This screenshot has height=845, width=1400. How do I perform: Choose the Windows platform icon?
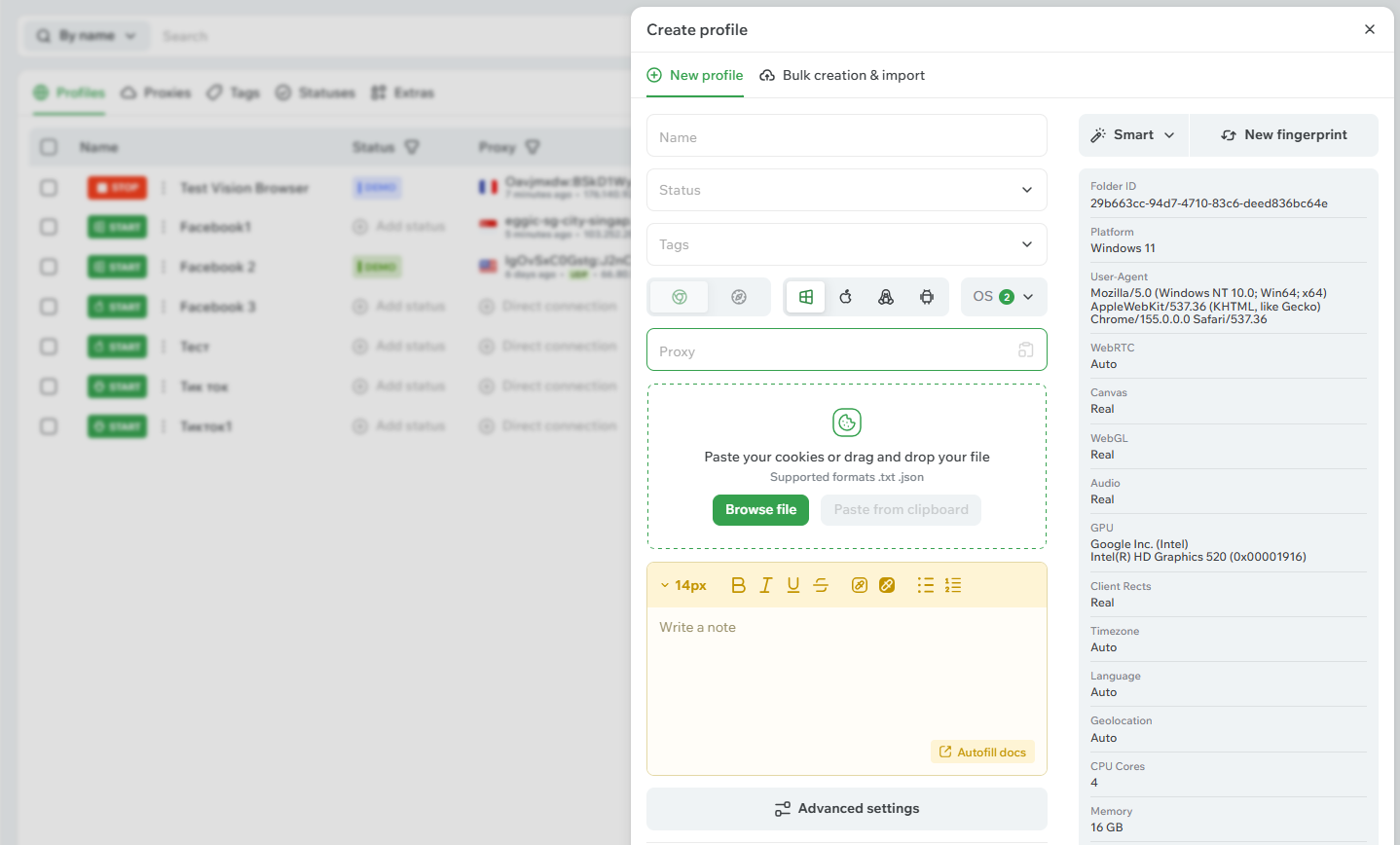tap(806, 297)
